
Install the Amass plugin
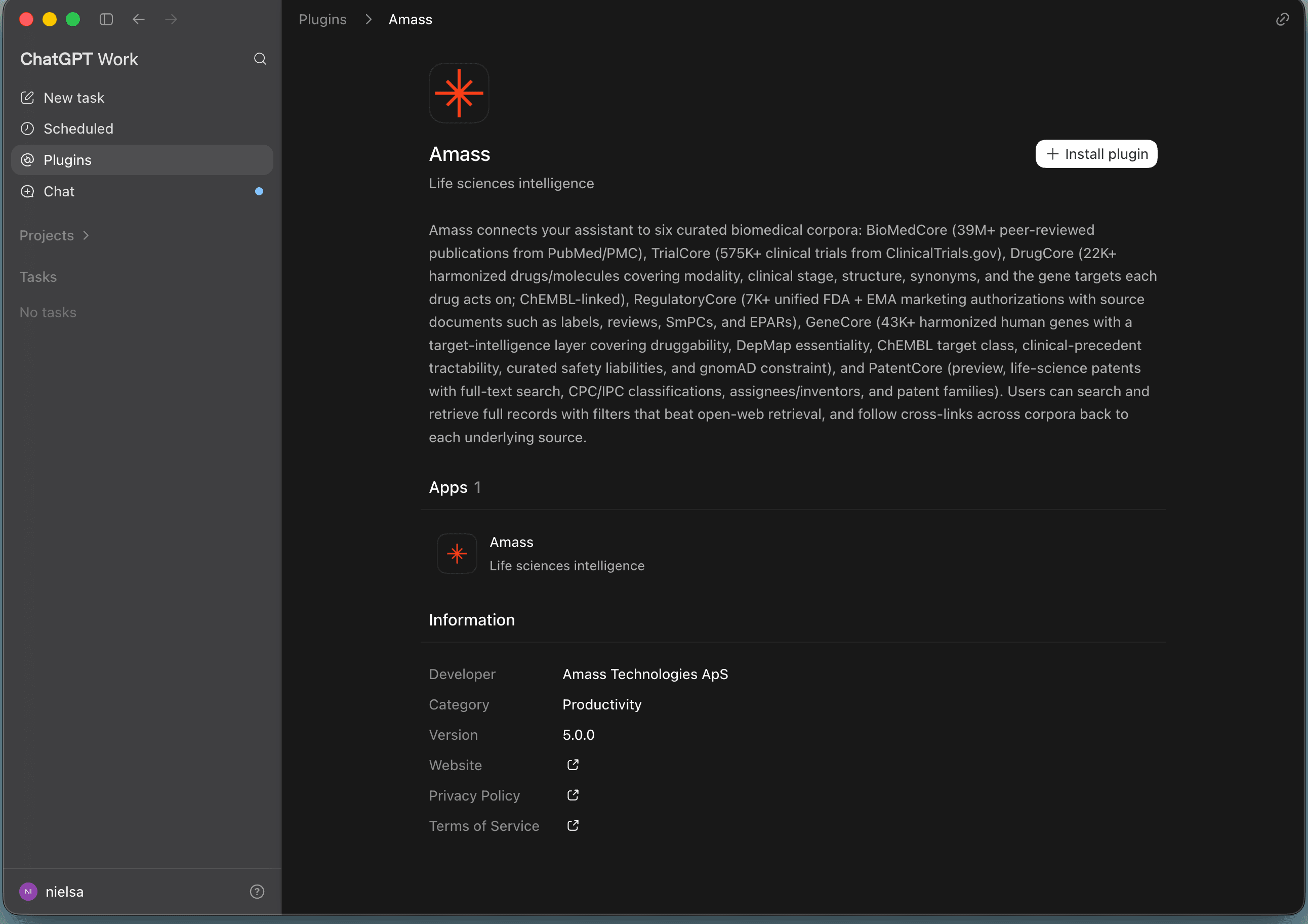click(x=1096, y=154)
